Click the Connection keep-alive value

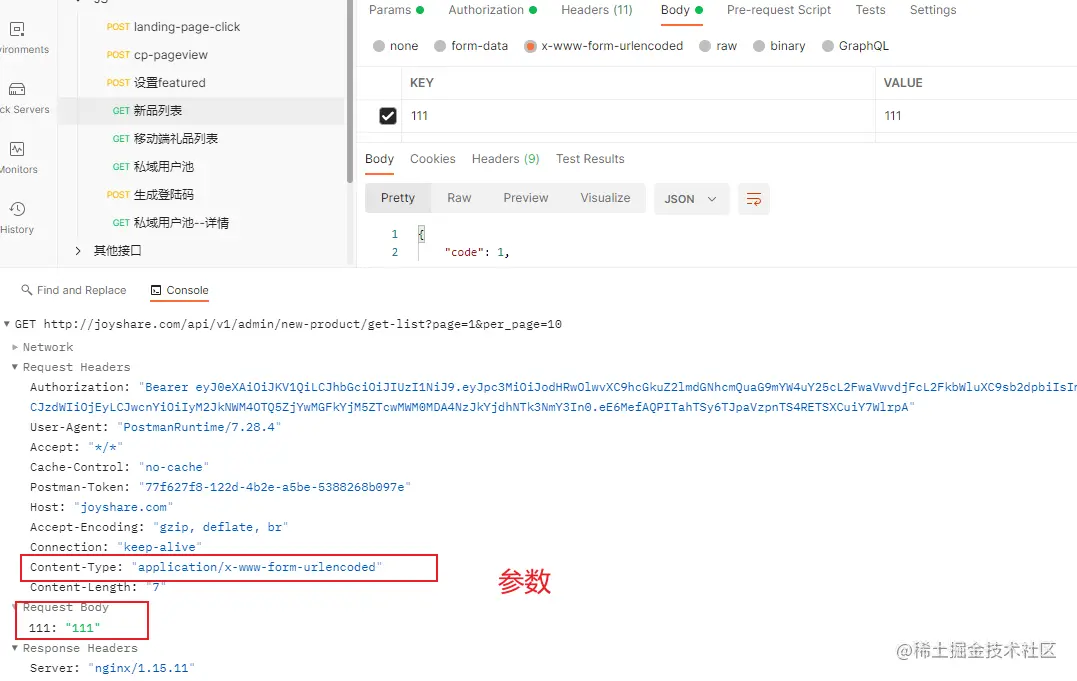pyautogui.click(x=159, y=547)
